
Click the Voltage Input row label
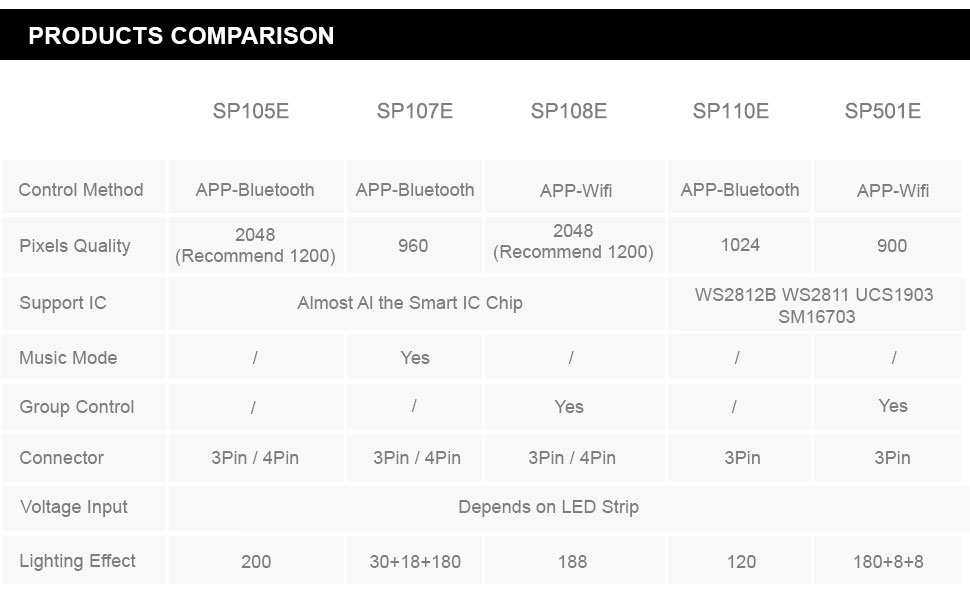[x=74, y=507]
